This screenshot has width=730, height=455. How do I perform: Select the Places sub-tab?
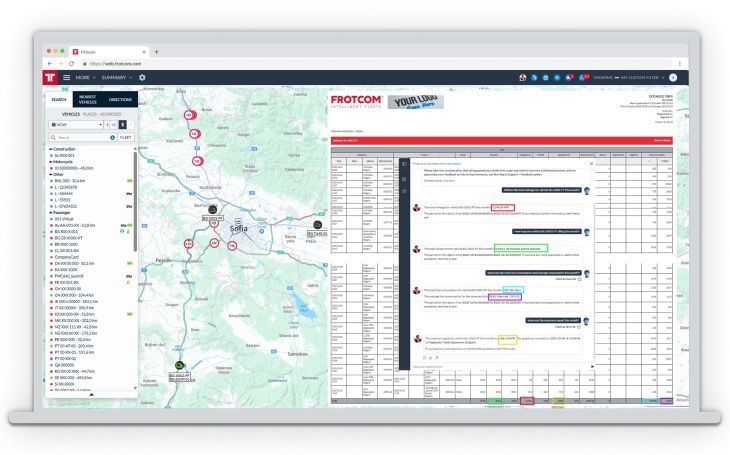pyautogui.click(x=90, y=114)
